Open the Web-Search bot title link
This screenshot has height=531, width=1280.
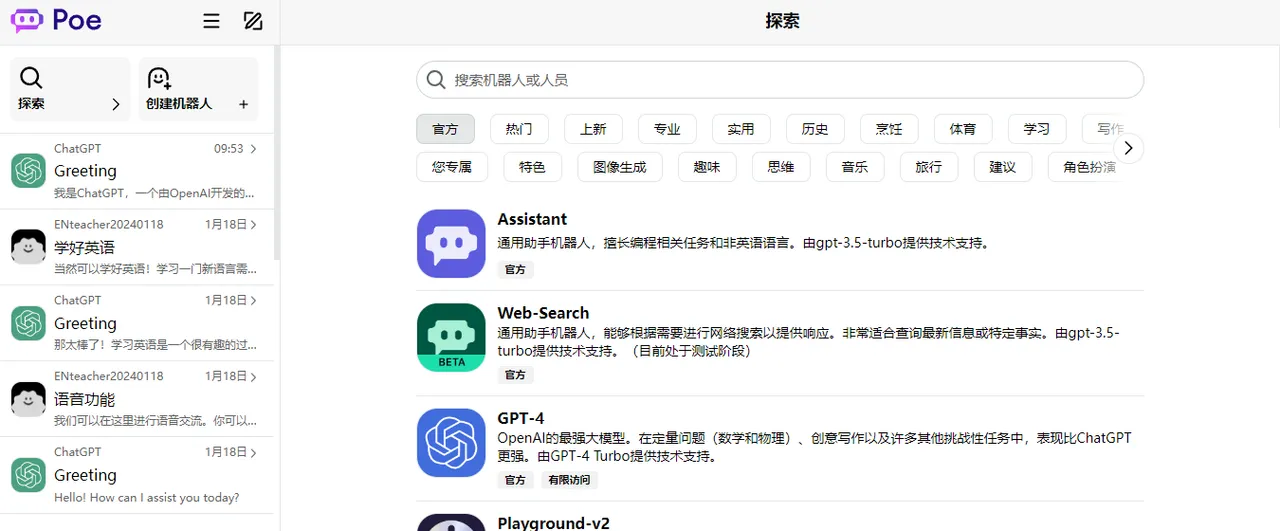[x=543, y=313]
